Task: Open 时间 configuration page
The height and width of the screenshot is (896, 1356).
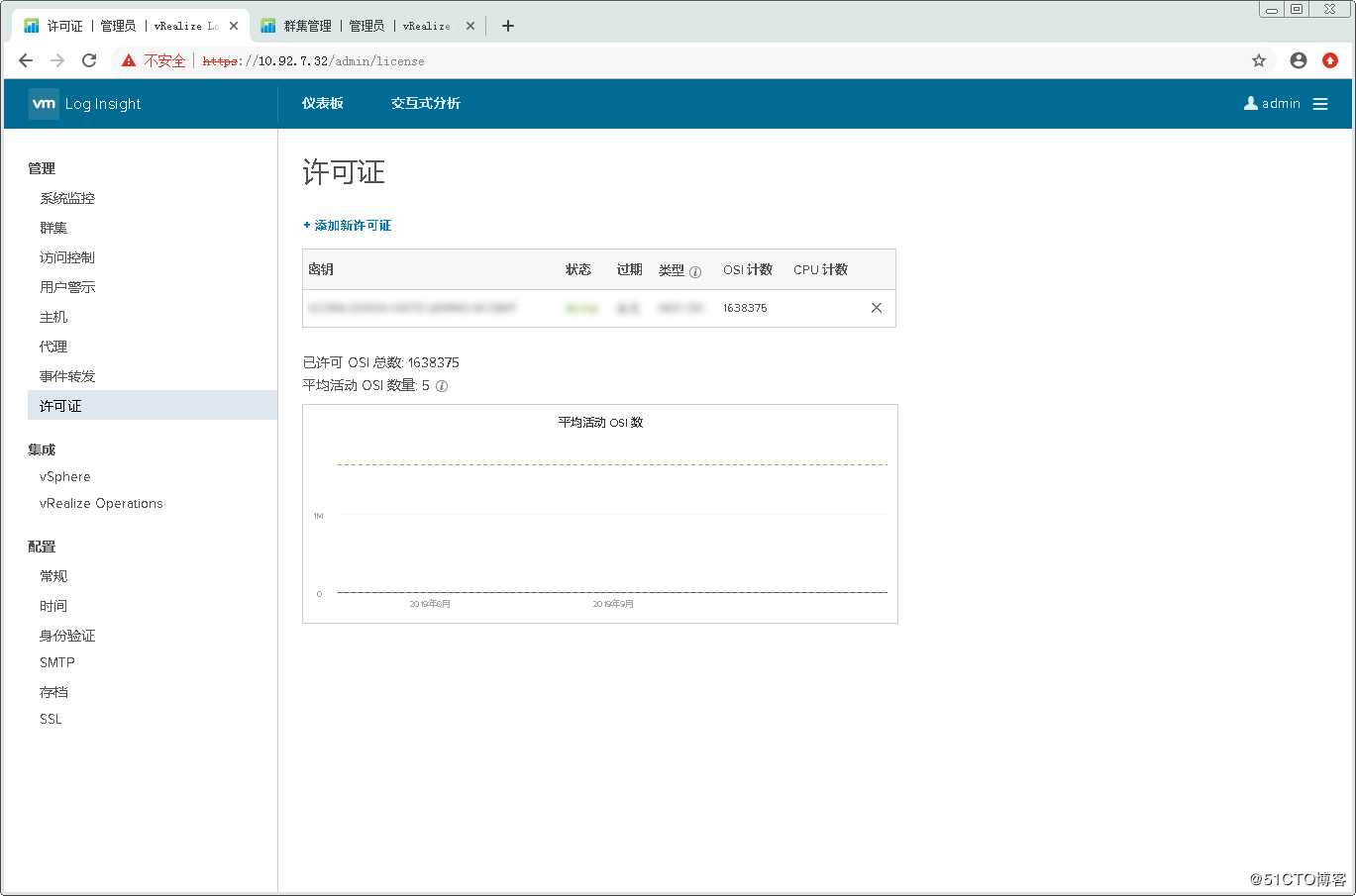Action: point(53,606)
